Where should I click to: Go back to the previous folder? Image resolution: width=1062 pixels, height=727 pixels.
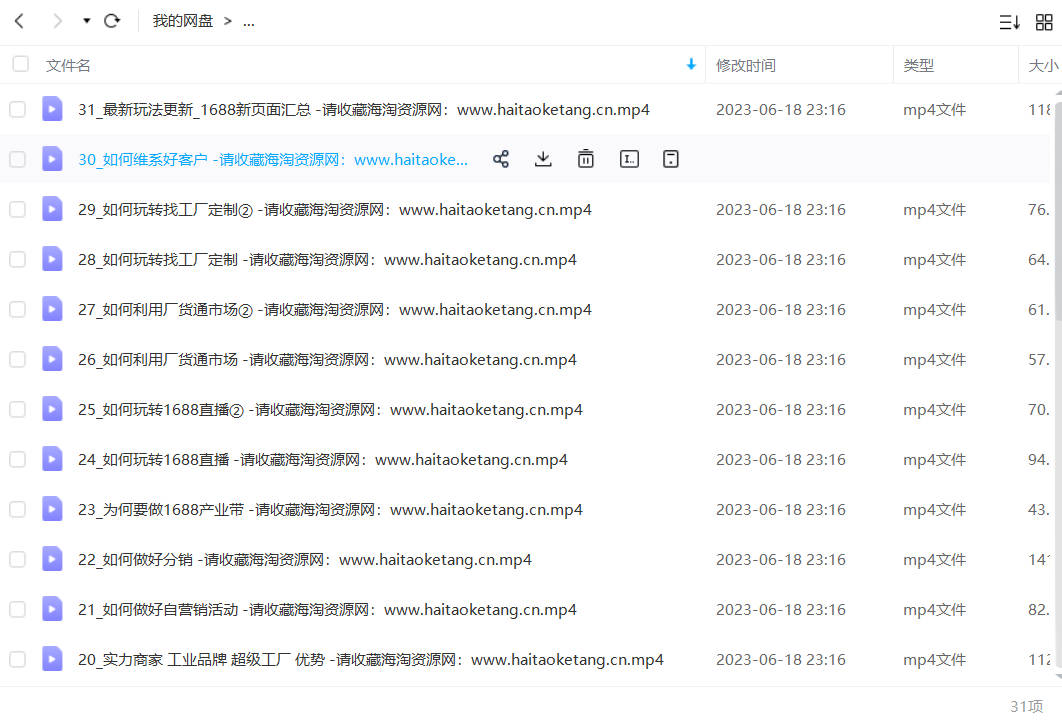pos(20,22)
